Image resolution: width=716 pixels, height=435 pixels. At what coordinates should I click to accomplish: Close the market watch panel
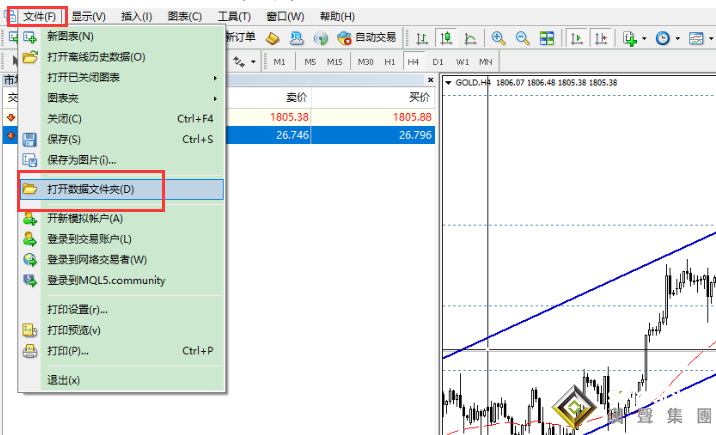pyautogui.click(x=431, y=80)
